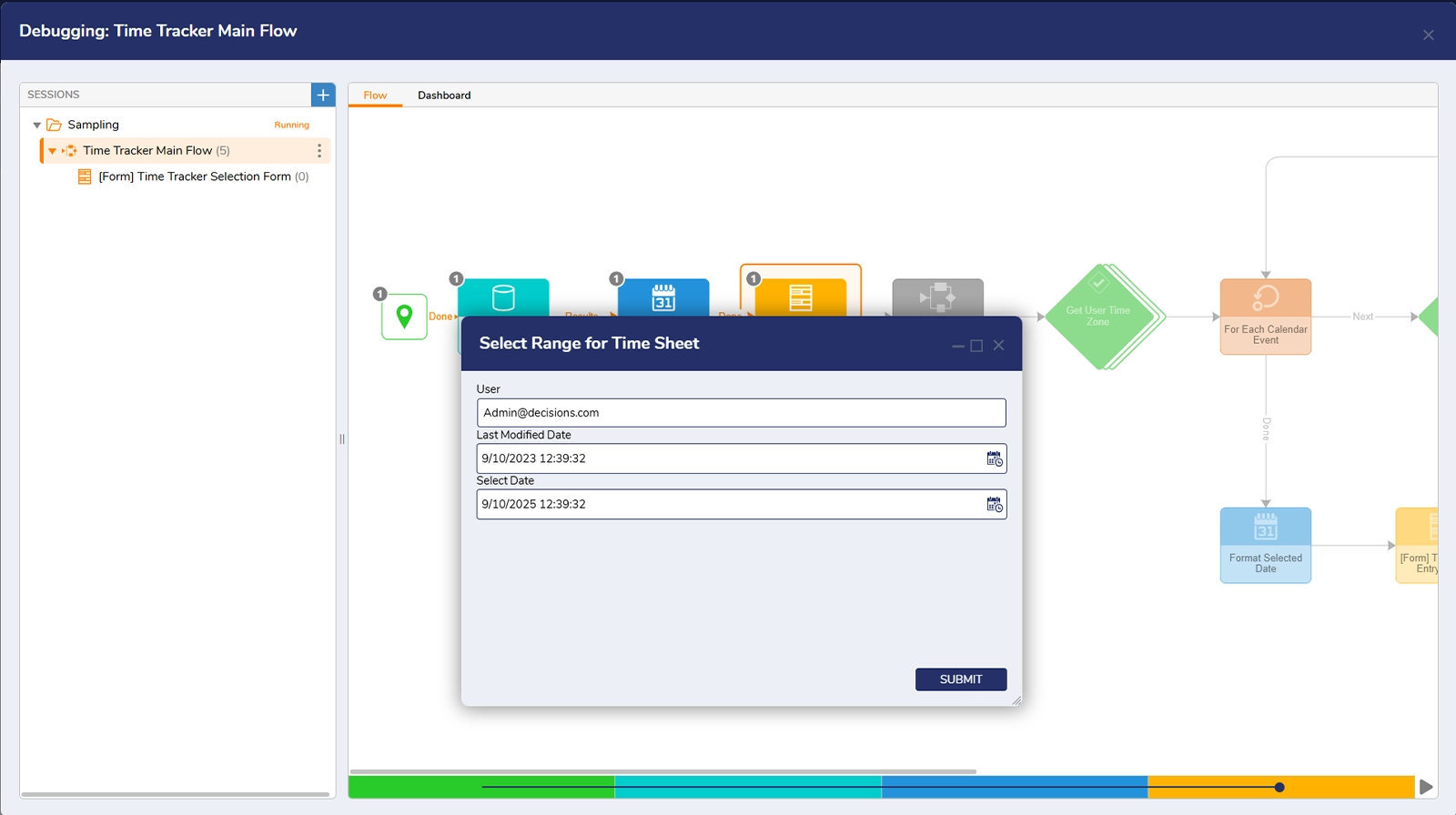Switch to the Flow tab

(x=375, y=96)
